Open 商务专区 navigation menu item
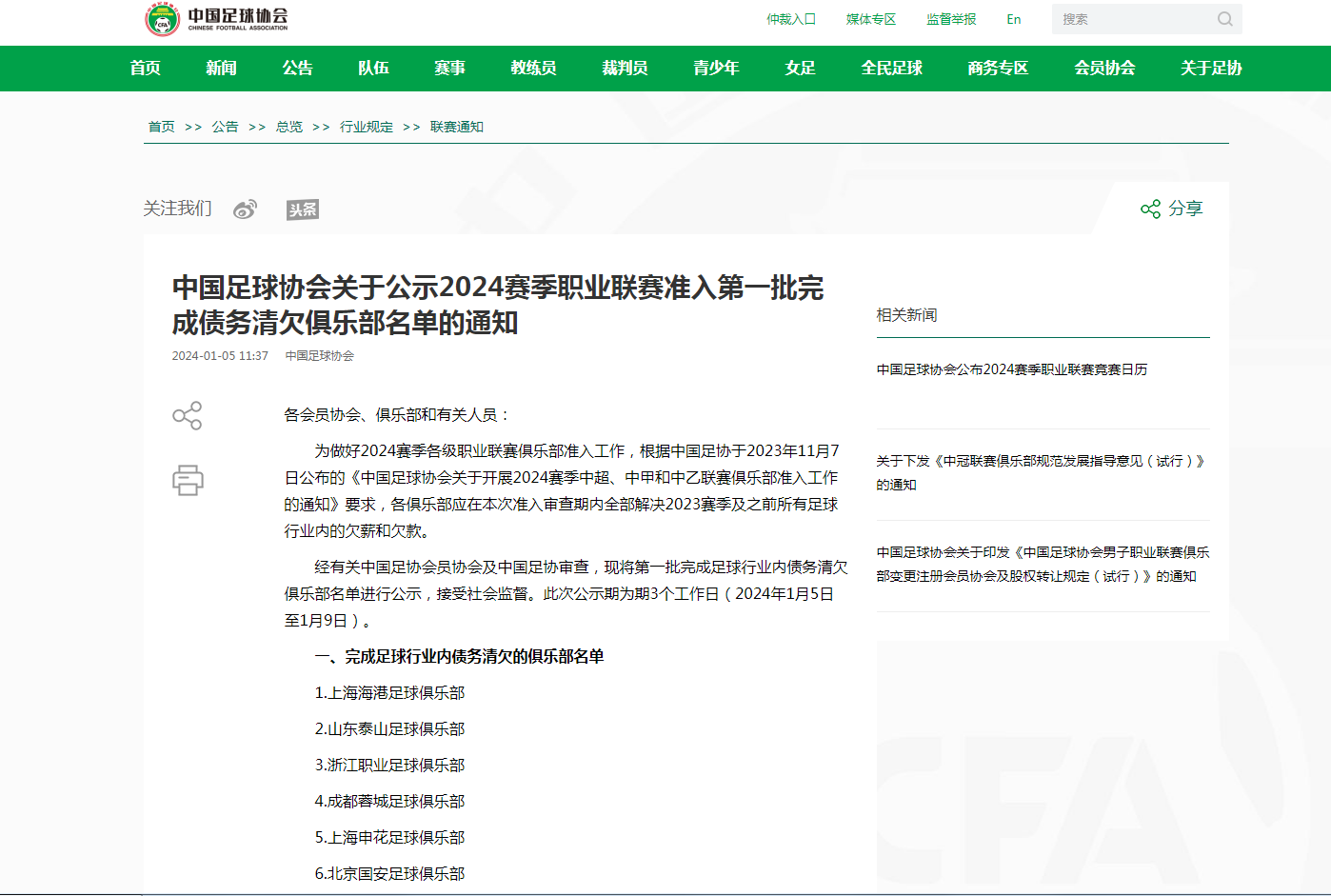 click(x=999, y=69)
